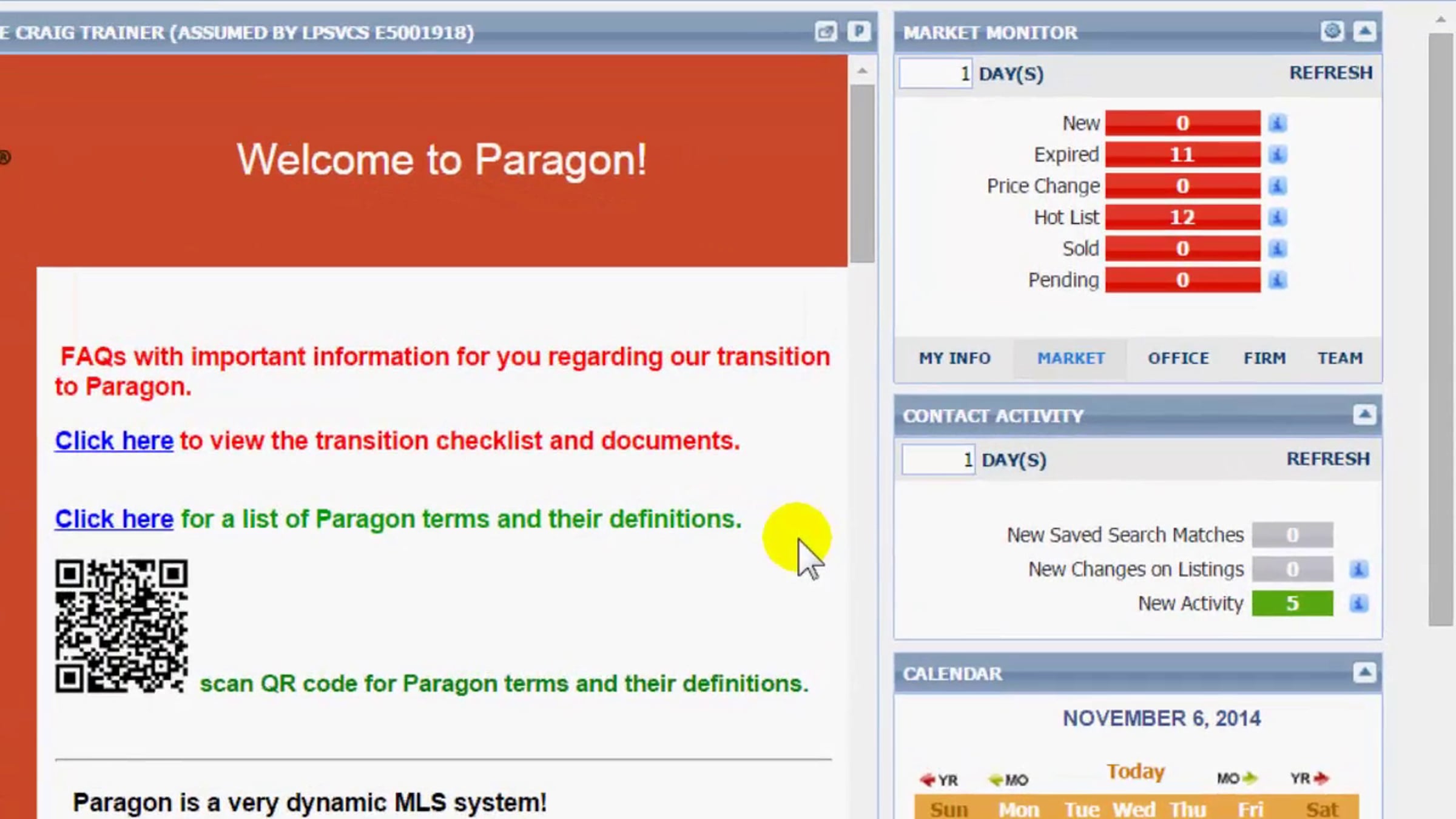This screenshot has width=1456, height=819.
Task: Click the Sat column header in calendar
Action: [x=1322, y=809]
